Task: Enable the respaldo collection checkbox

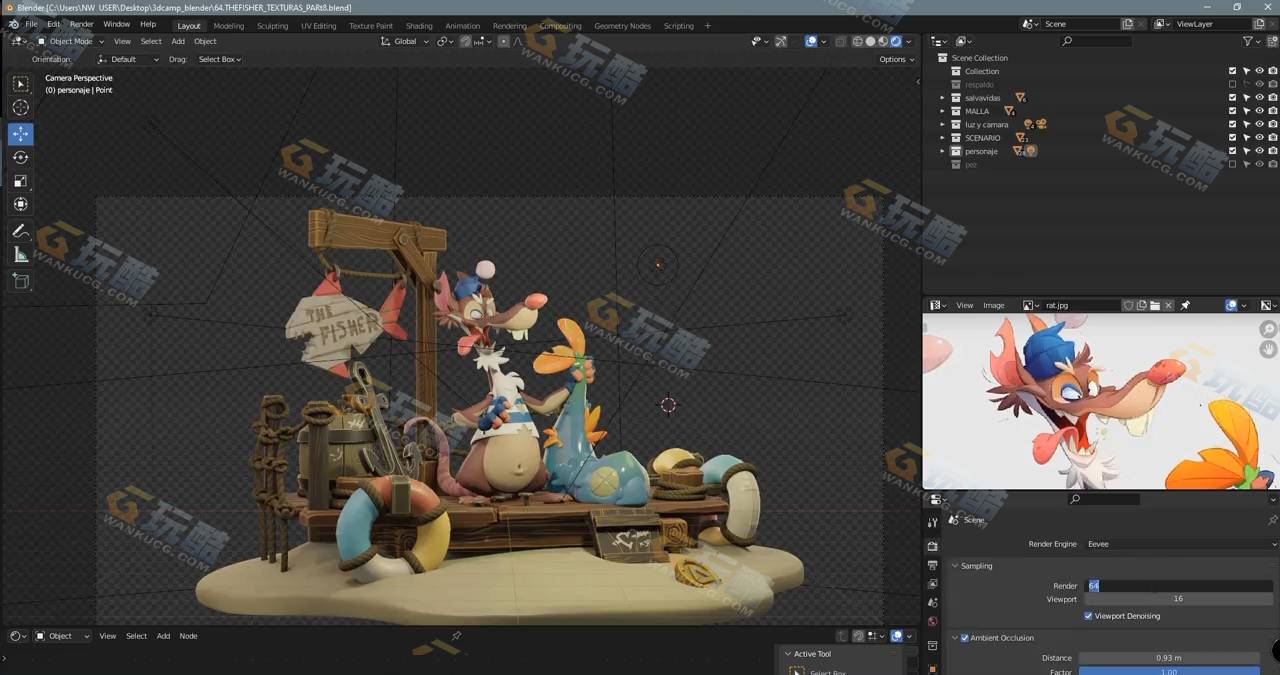Action: point(1232,85)
